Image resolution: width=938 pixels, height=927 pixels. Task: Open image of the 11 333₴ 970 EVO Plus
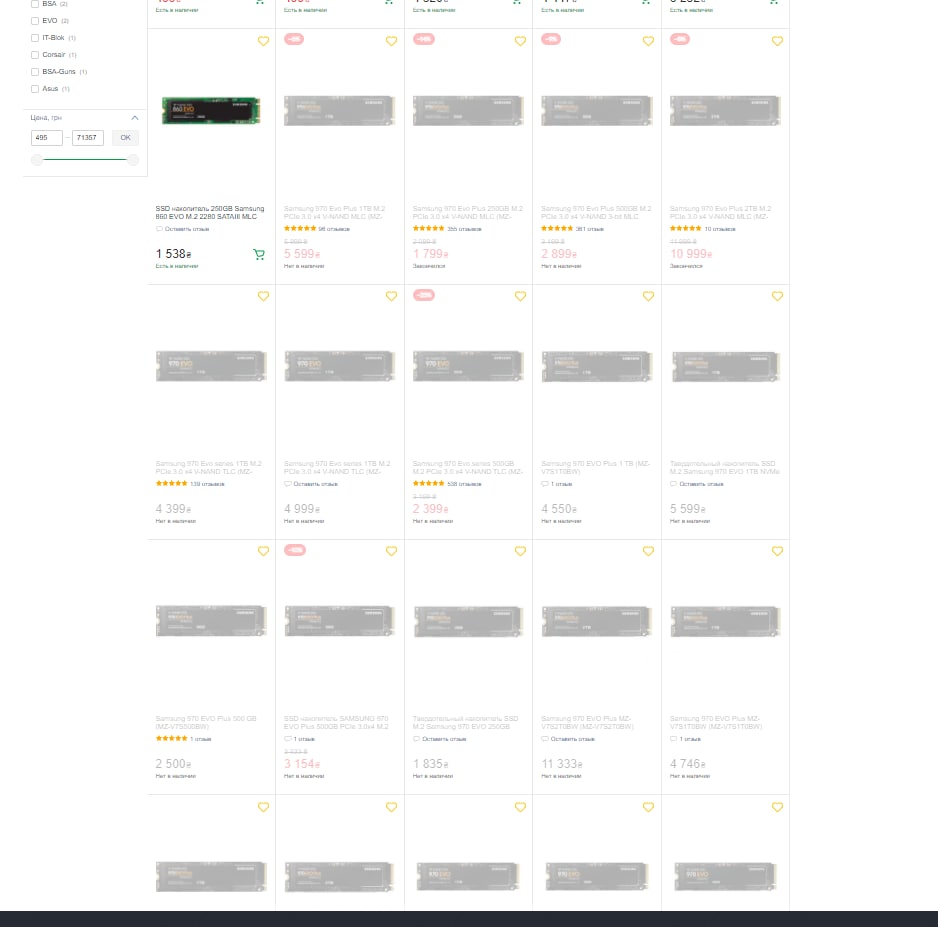pyautogui.click(x=597, y=621)
